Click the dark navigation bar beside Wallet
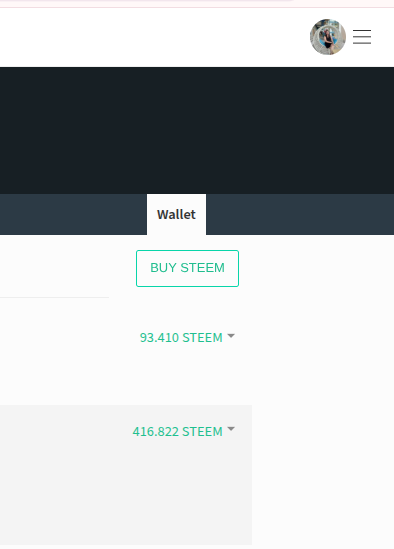 (300, 214)
